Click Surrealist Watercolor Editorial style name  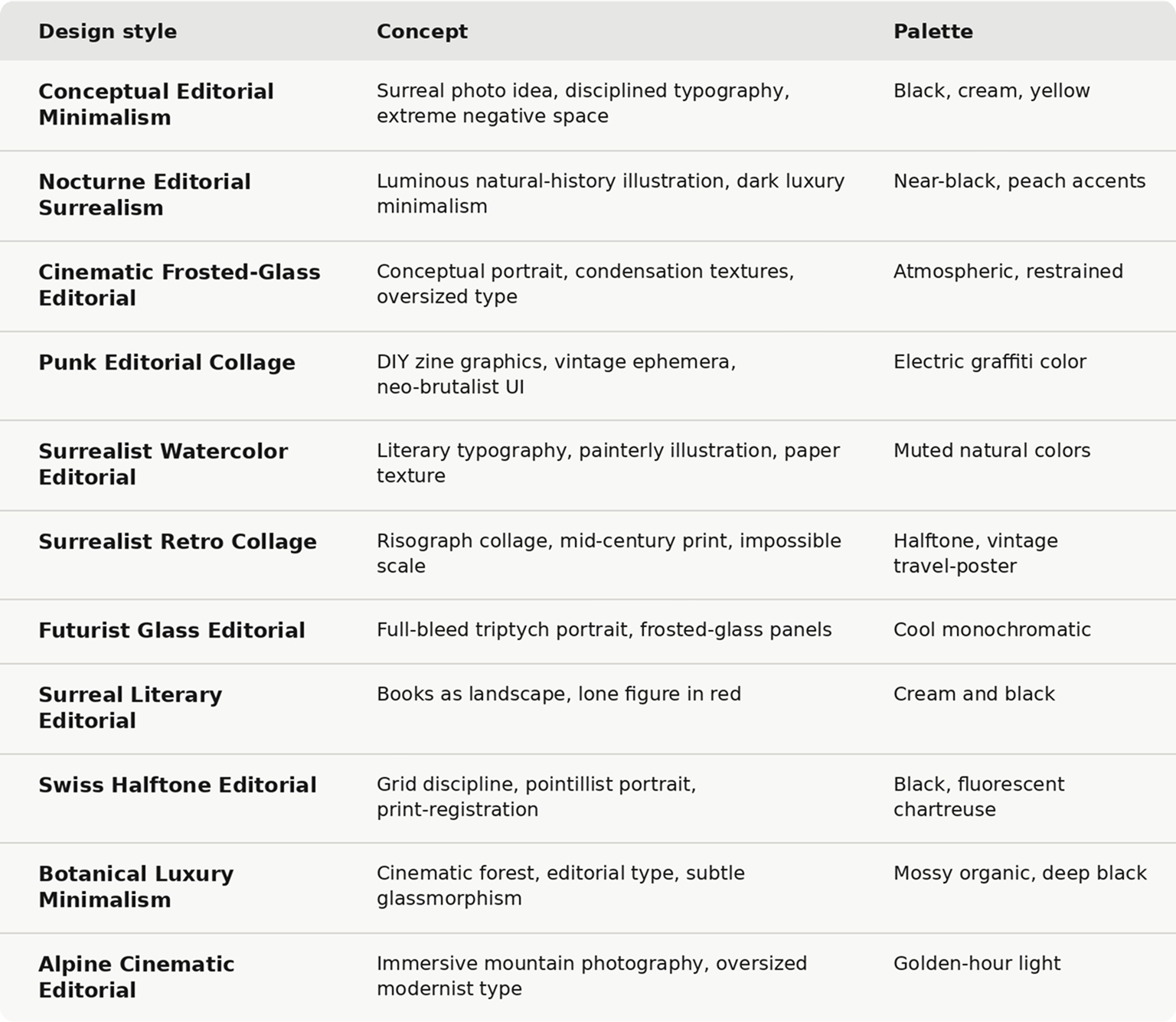click(163, 464)
